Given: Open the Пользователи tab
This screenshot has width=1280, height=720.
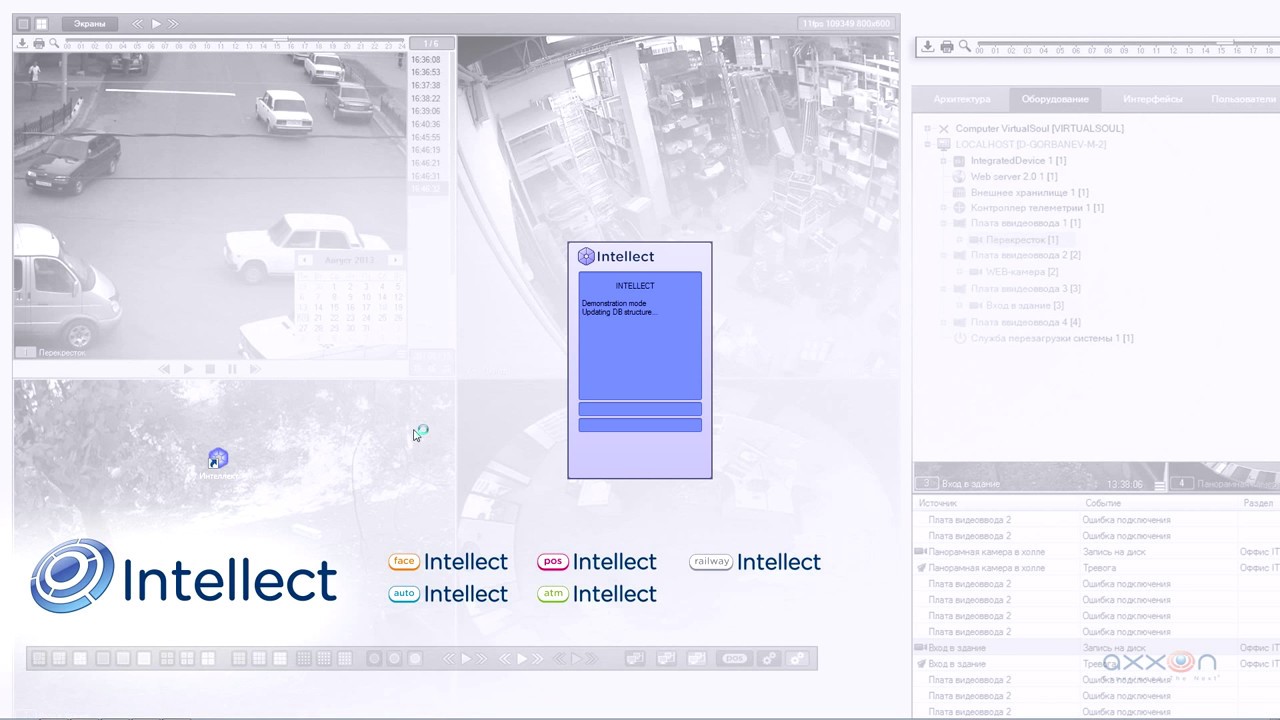Looking at the screenshot, I should pyautogui.click(x=1243, y=99).
